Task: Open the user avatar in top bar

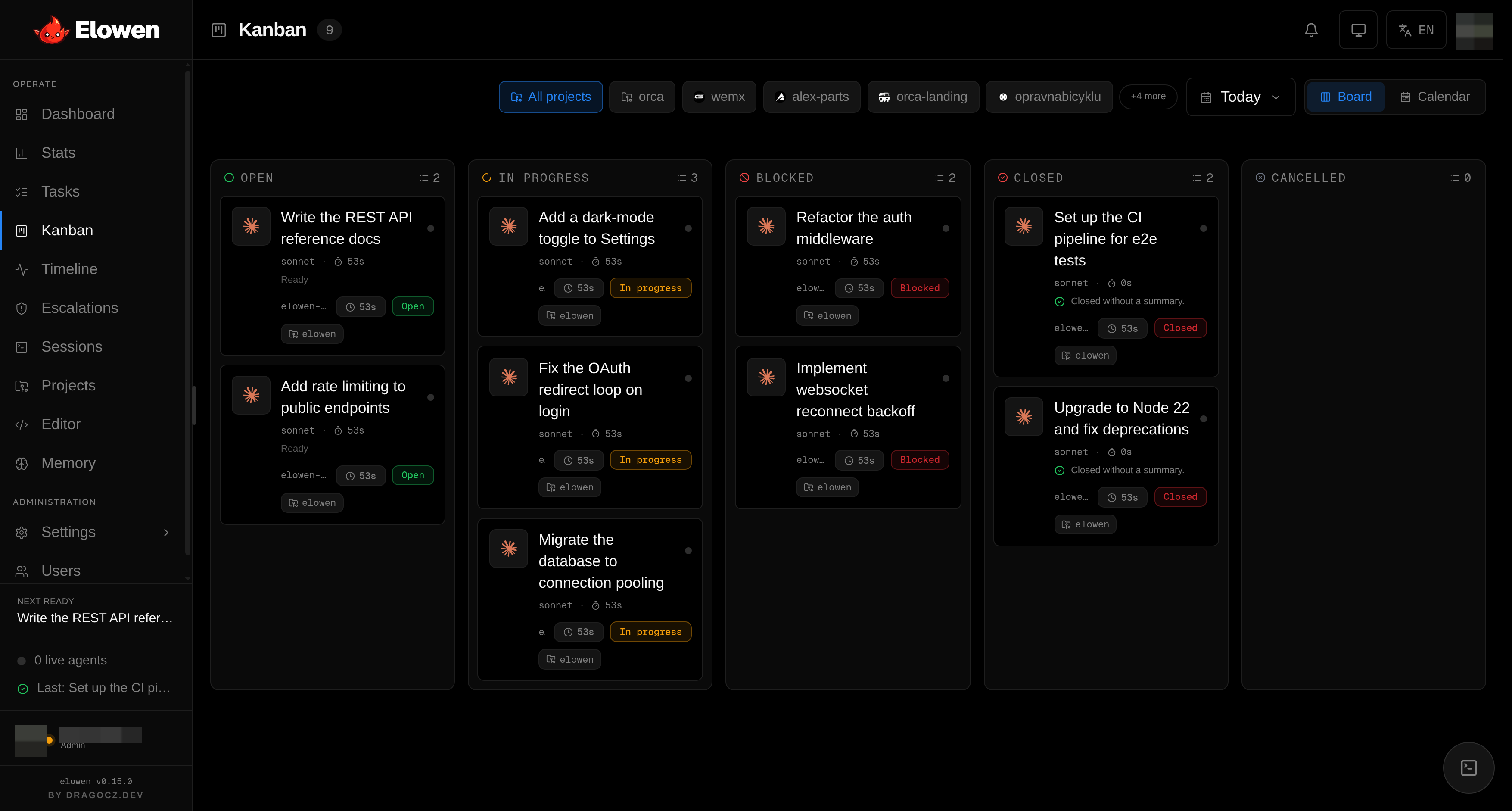Action: click(x=1474, y=30)
